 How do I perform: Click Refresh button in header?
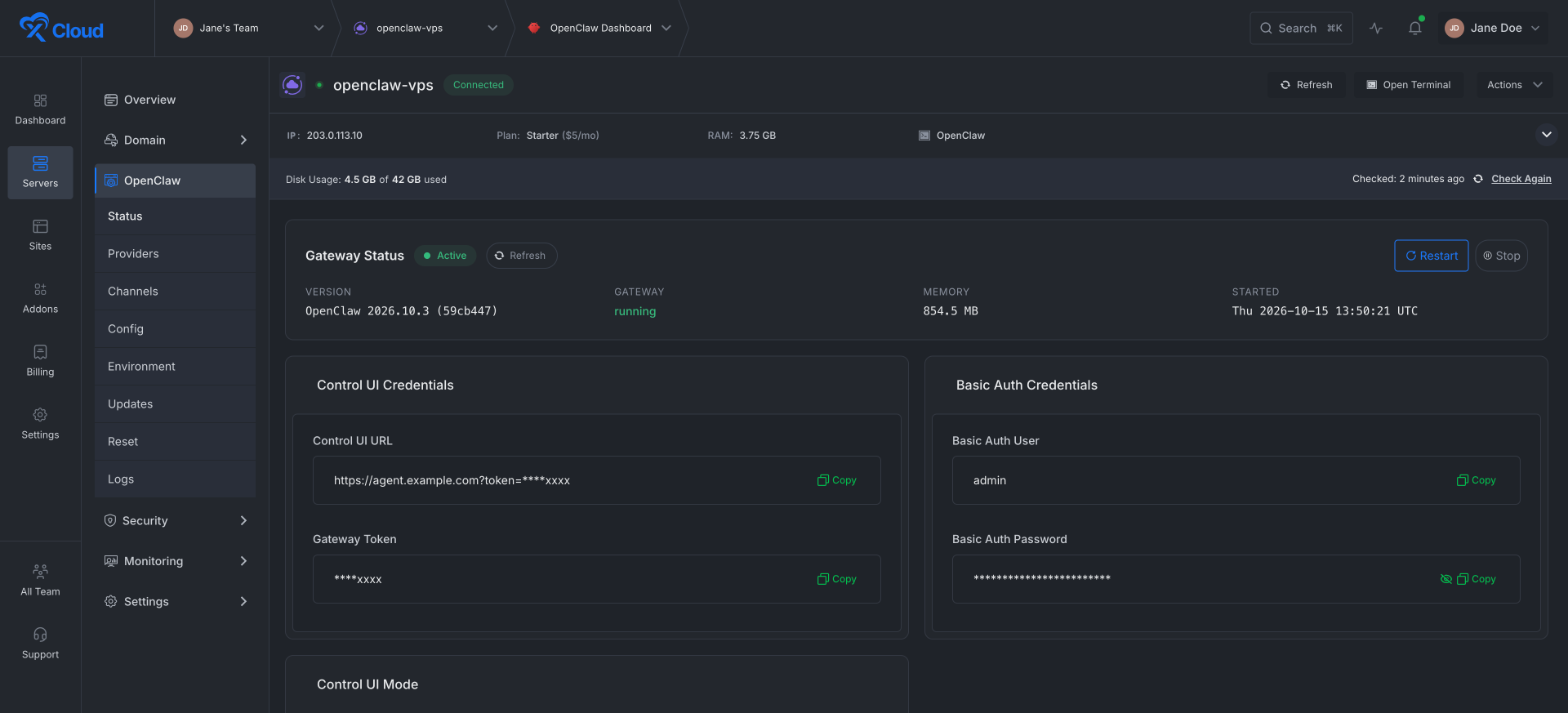point(1306,85)
